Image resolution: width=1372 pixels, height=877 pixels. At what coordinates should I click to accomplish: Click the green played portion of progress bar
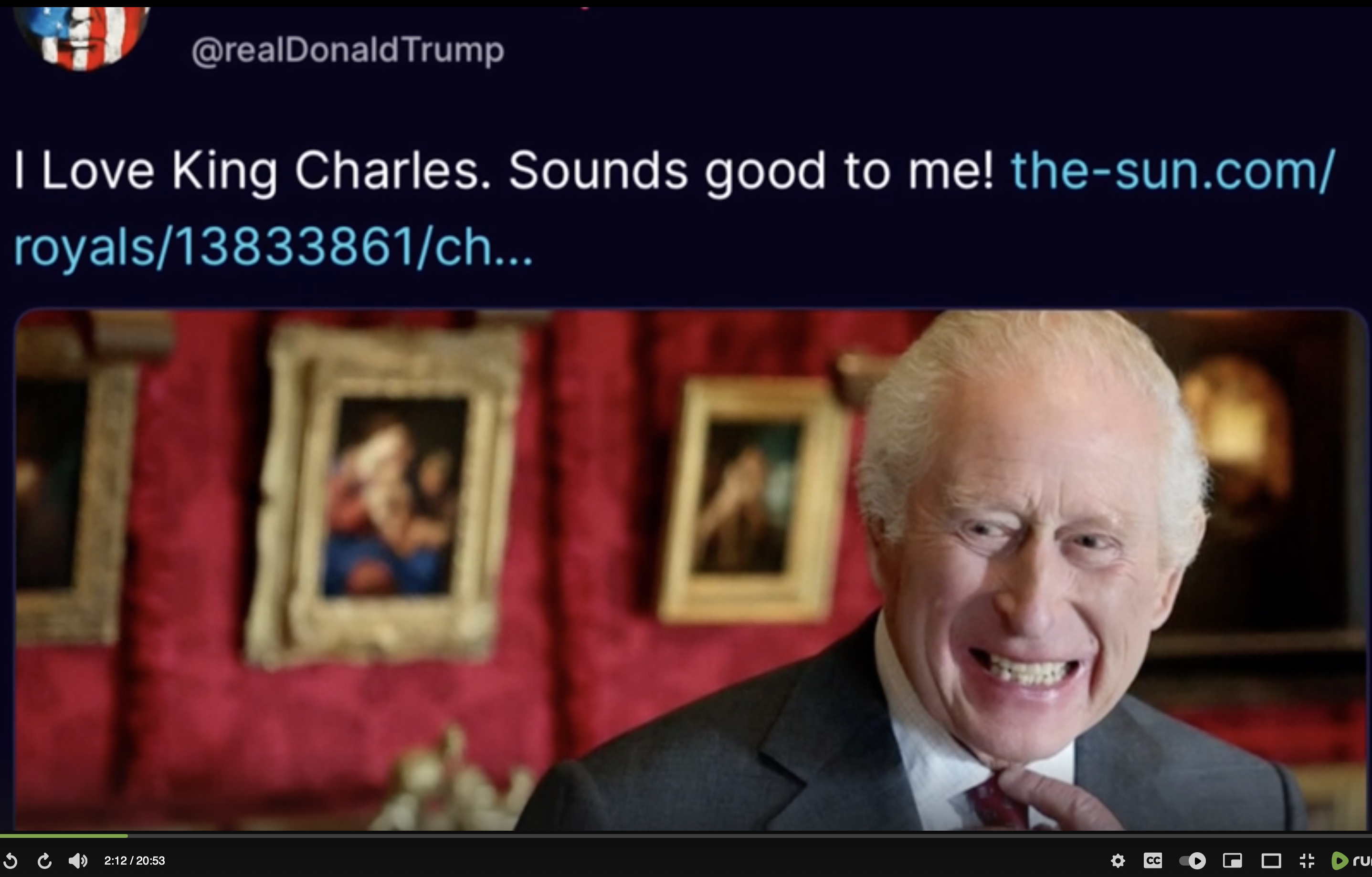64,836
